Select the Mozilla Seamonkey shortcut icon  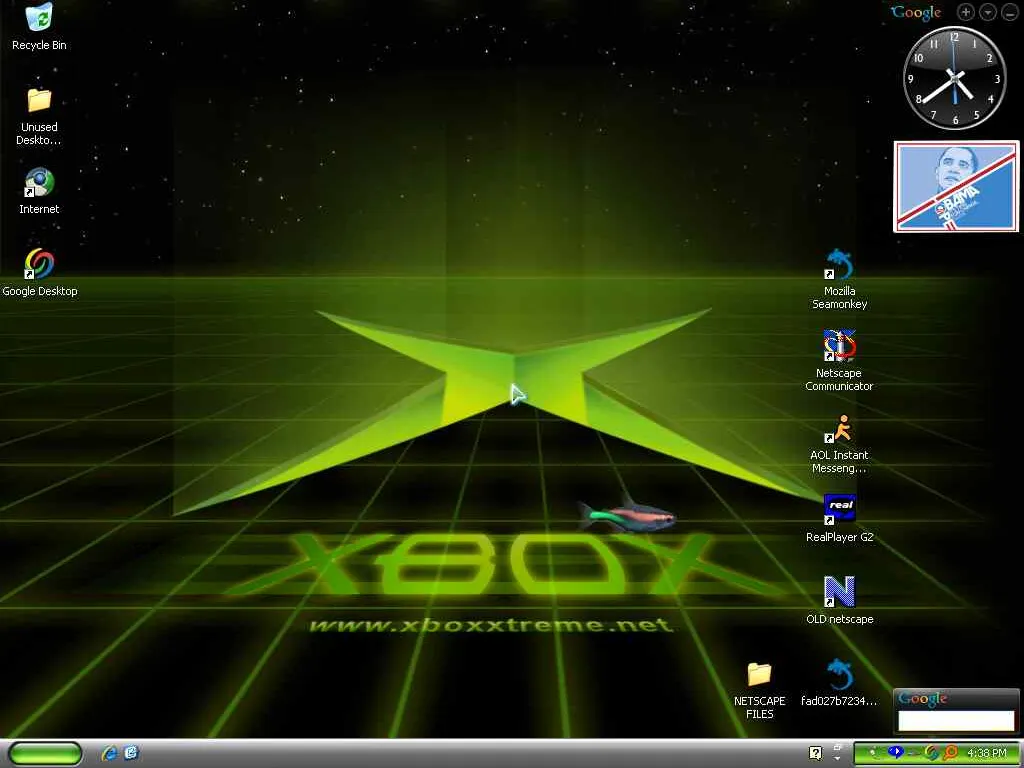pyautogui.click(x=839, y=264)
